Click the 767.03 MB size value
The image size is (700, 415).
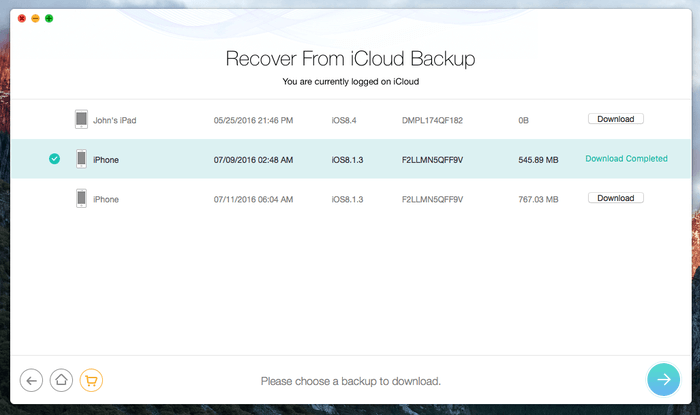pyautogui.click(x=538, y=199)
